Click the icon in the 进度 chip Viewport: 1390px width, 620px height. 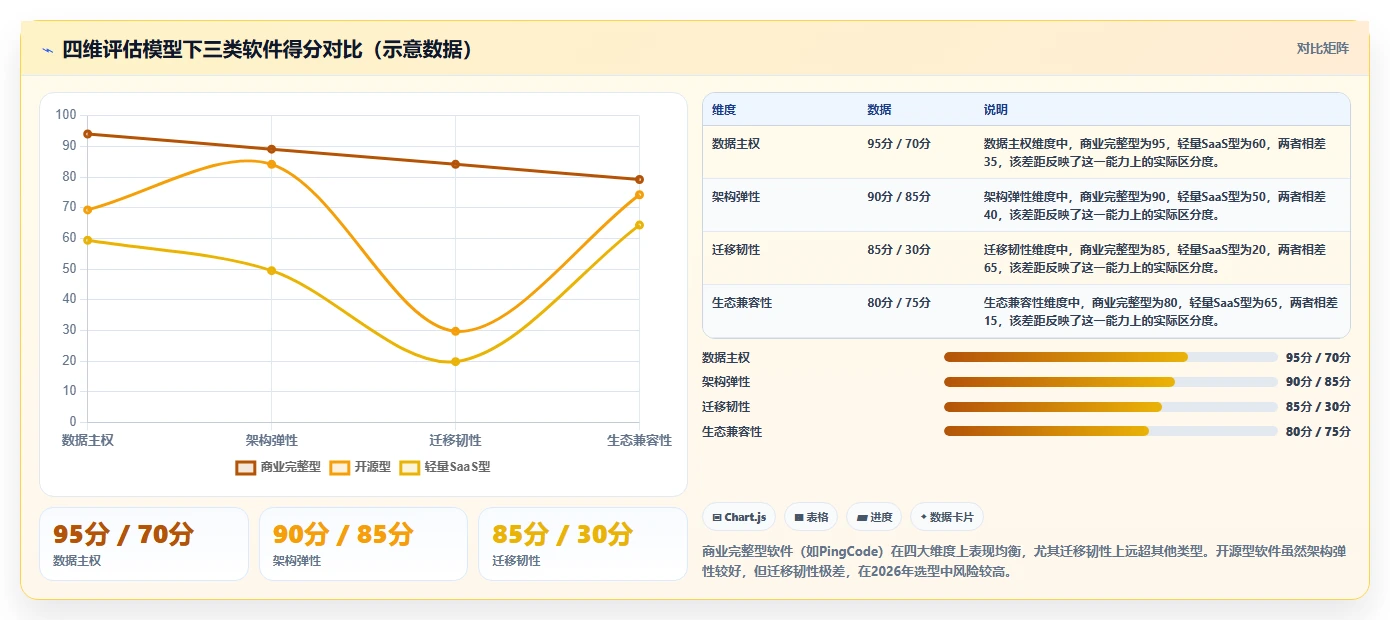pos(861,517)
